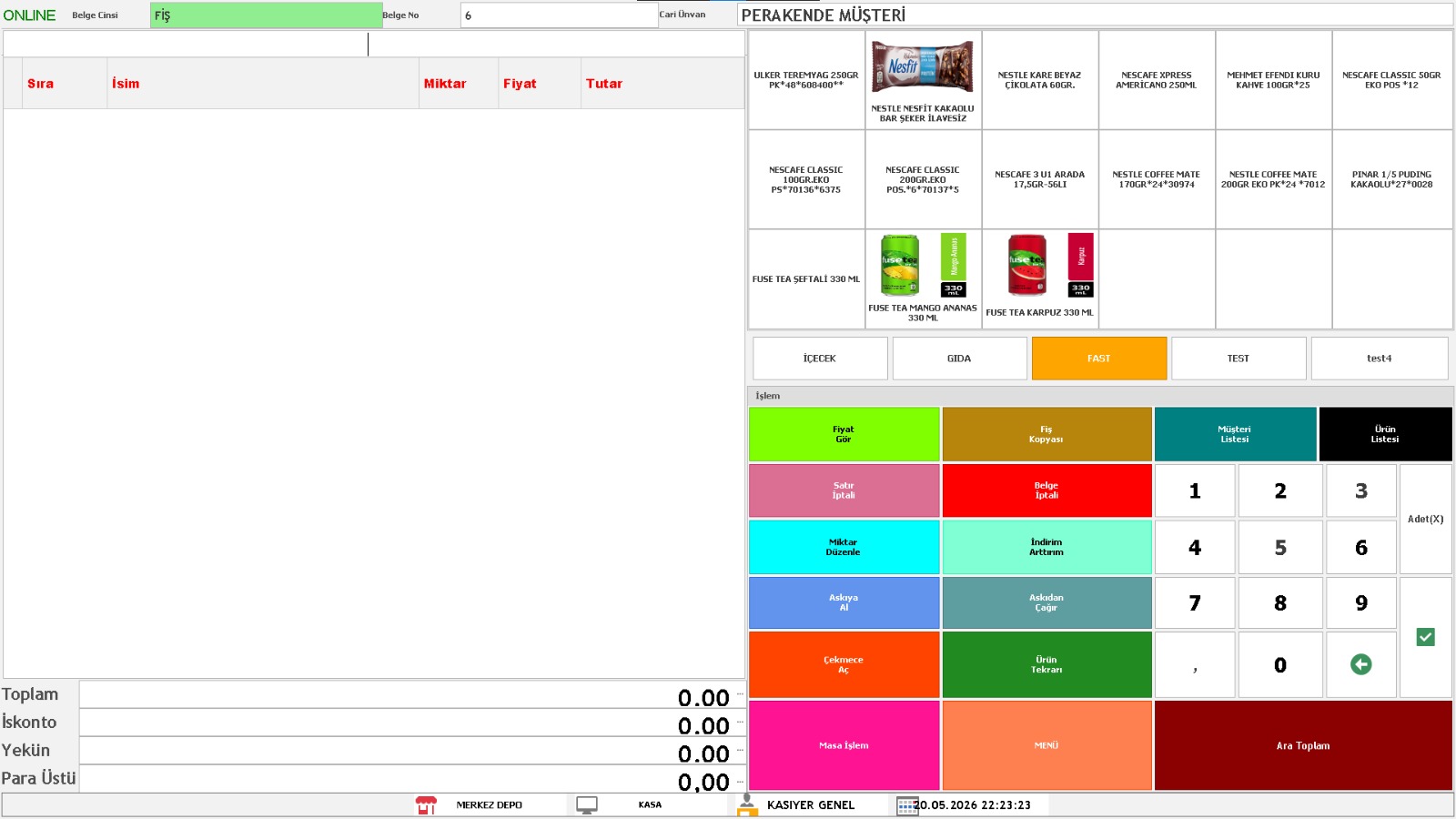Tap keypad digit 7
1456x819 pixels.
[x=1195, y=602]
